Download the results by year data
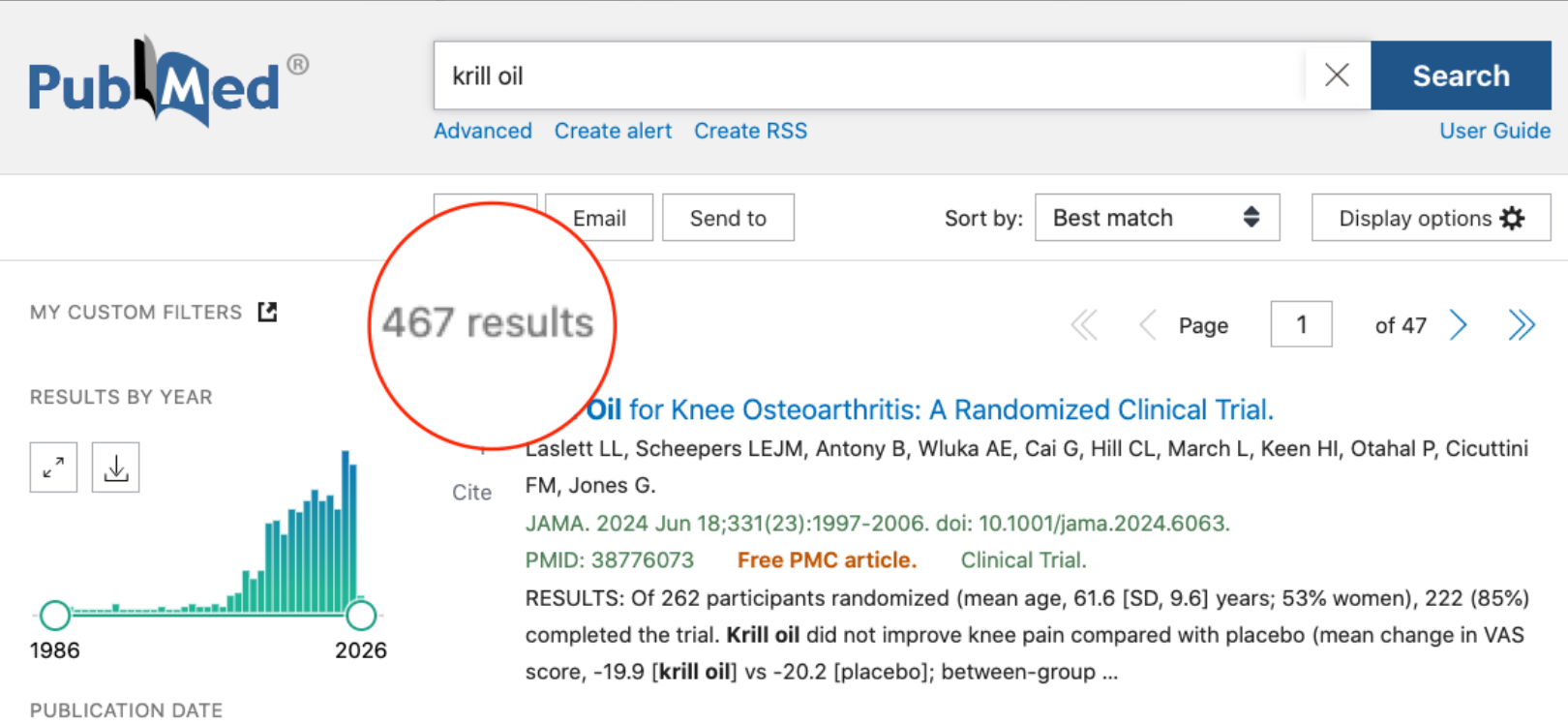This screenshot has width=1568, height=724. pos(116,468)
